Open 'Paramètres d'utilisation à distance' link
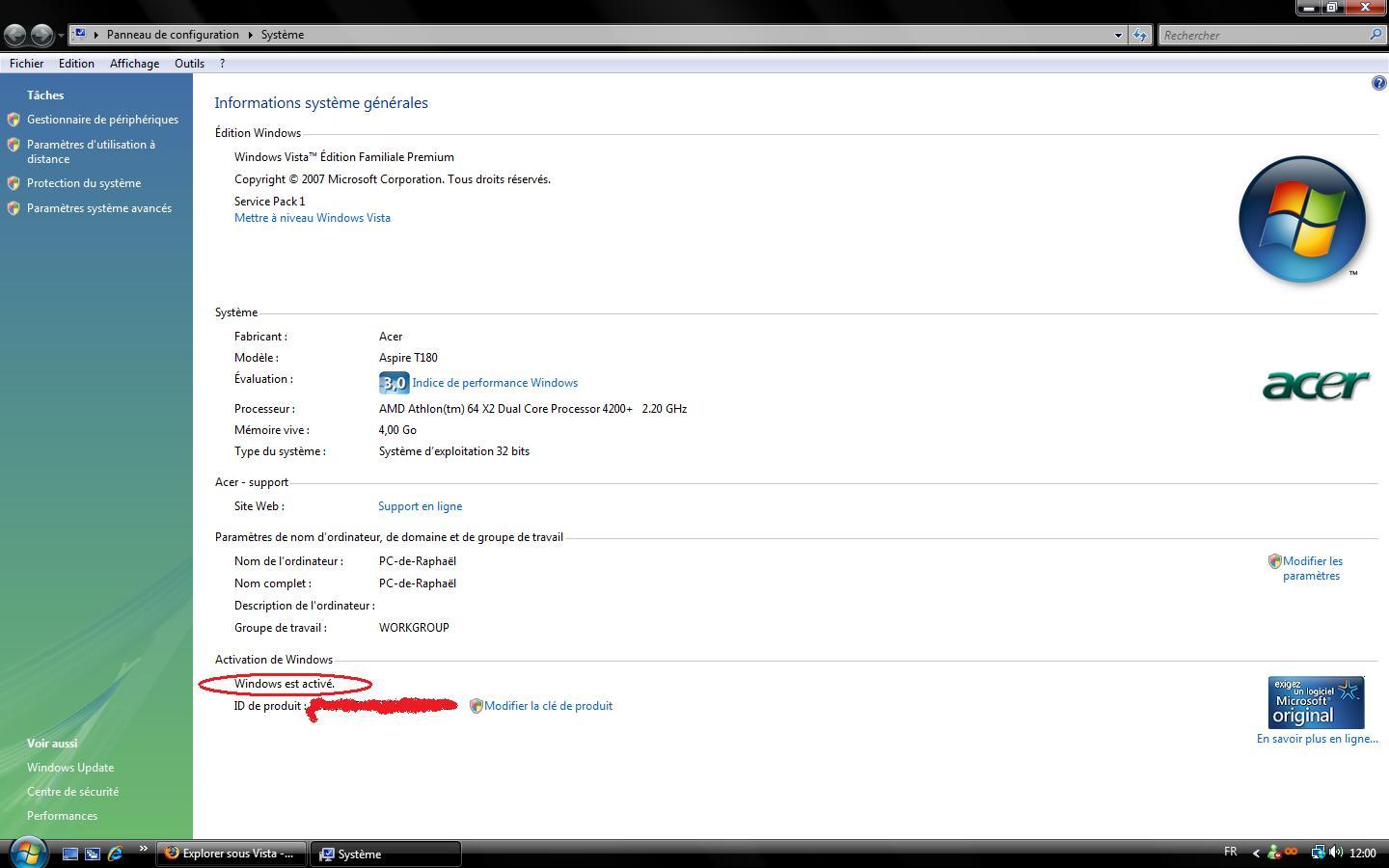The height and width of the screenshot is (868, 1389). pyautogui.click(x=91, y=151)
